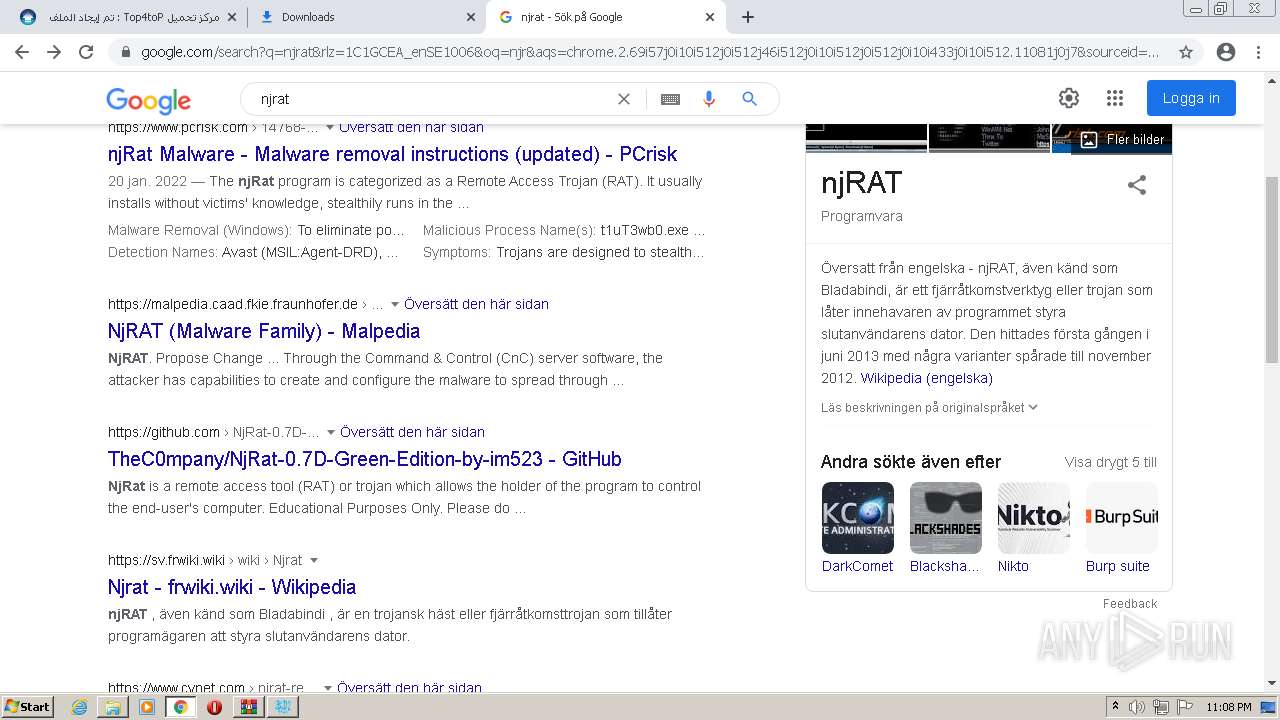This screenshot has width=1280, height=720.
Task: Click Visa drygt 5 till
Action: 1110,462
